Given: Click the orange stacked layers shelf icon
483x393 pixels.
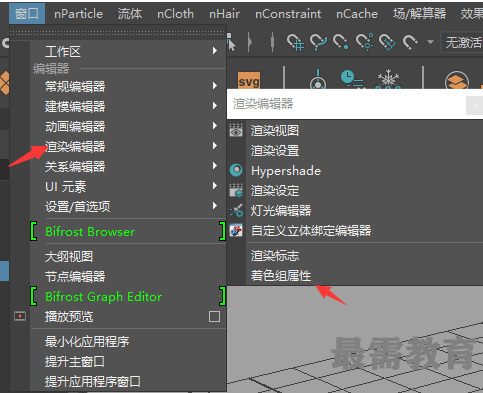Looking at the screenshot, I should pos(457,80).
